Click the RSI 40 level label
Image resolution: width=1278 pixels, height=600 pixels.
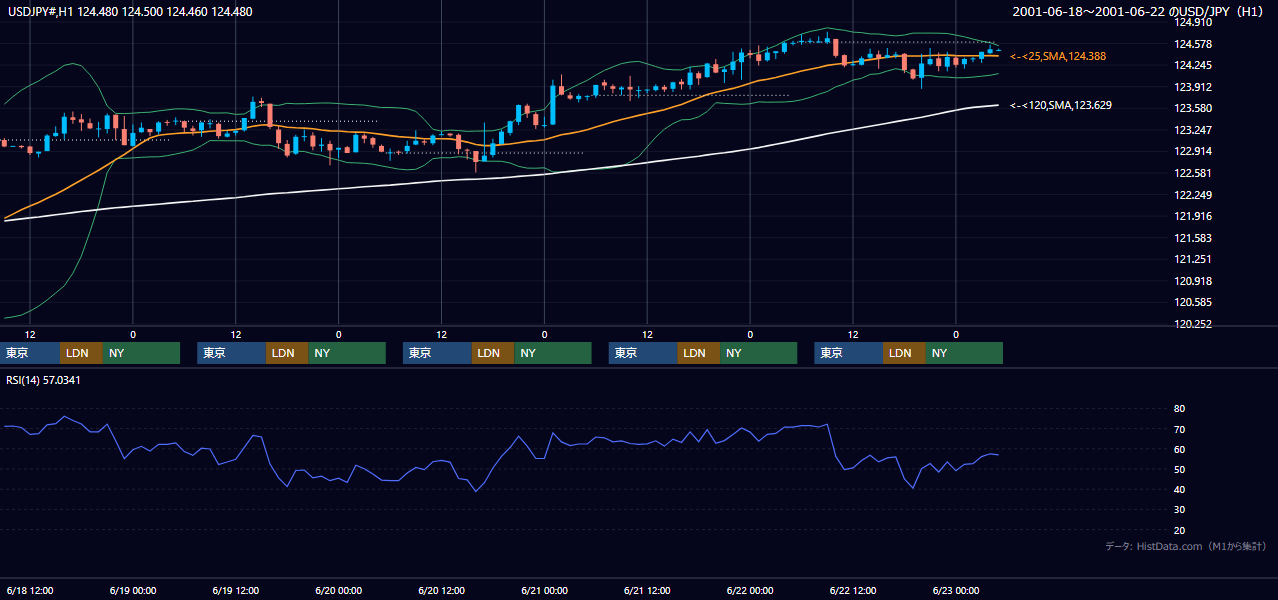(1179, 489)
